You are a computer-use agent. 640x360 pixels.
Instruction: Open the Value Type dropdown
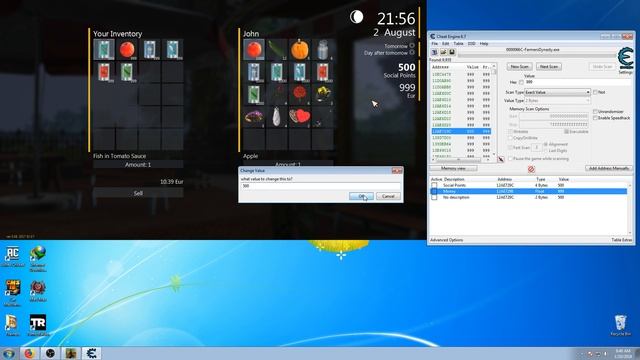[x=557, y=100]
